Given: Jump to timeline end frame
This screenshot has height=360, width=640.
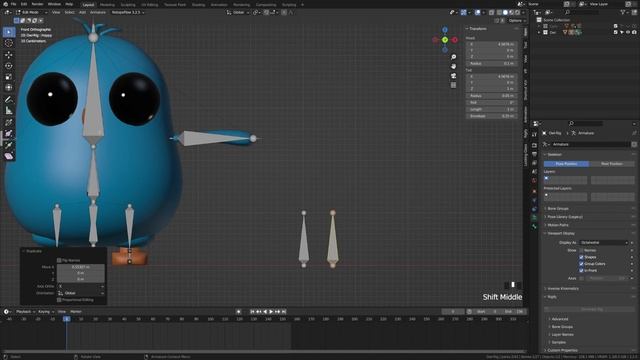Looking at the screenshot, I should click(284, 311).
